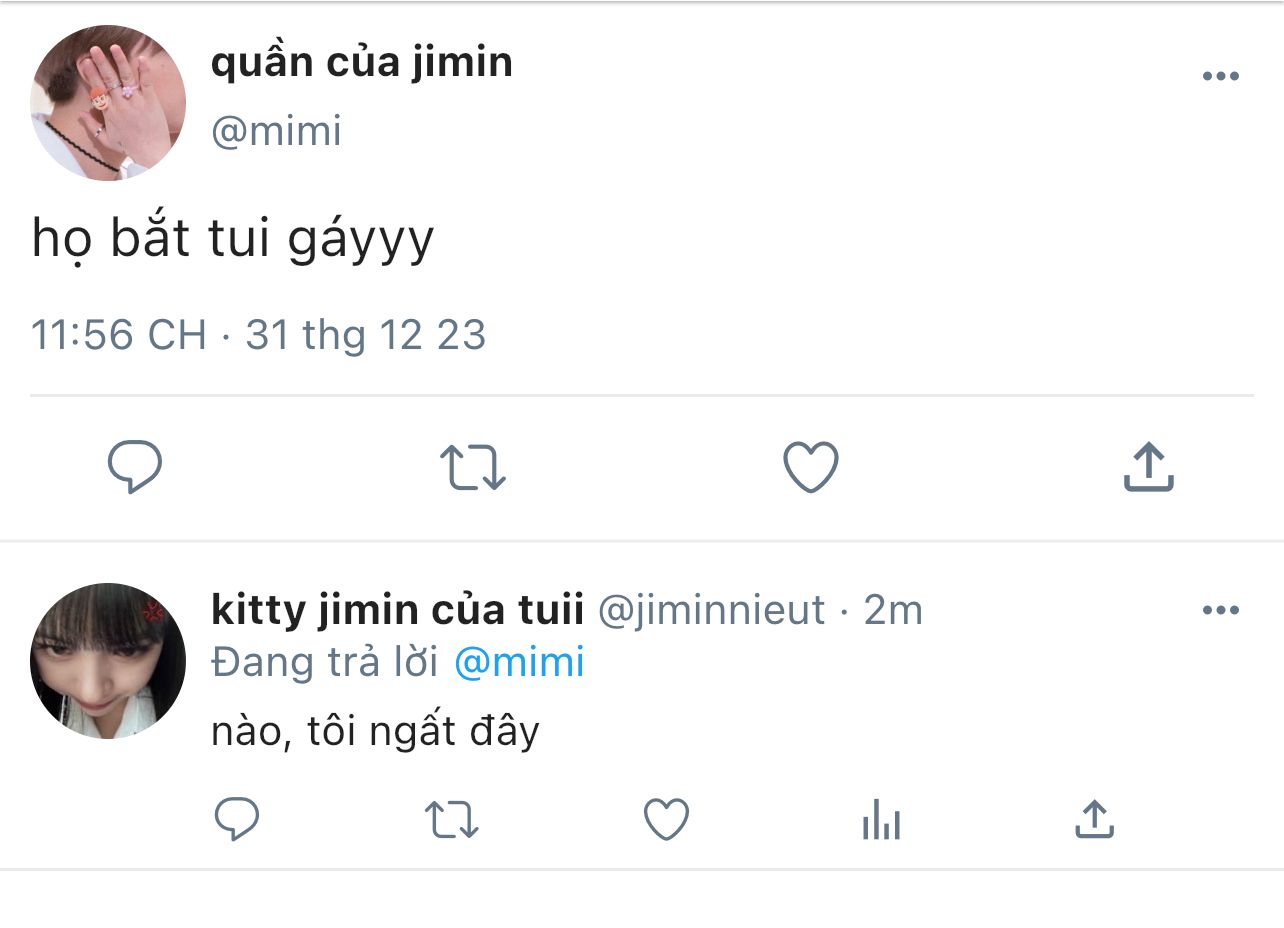This screenshot has width=1284, height=928.
Task: Open more options for the main tweet
Action: point(1220,77)
